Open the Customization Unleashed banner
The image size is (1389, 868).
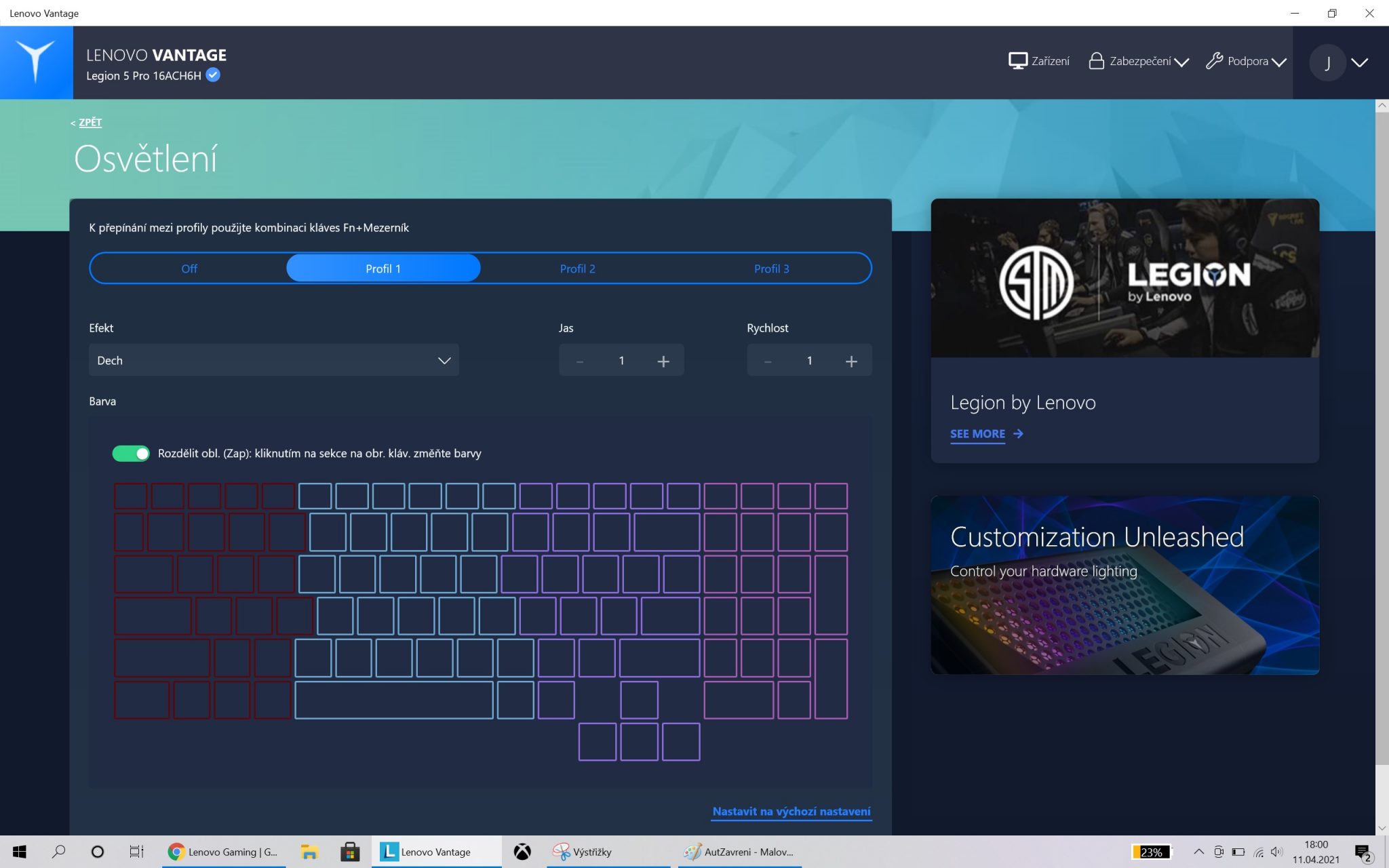click(1124, 585)
